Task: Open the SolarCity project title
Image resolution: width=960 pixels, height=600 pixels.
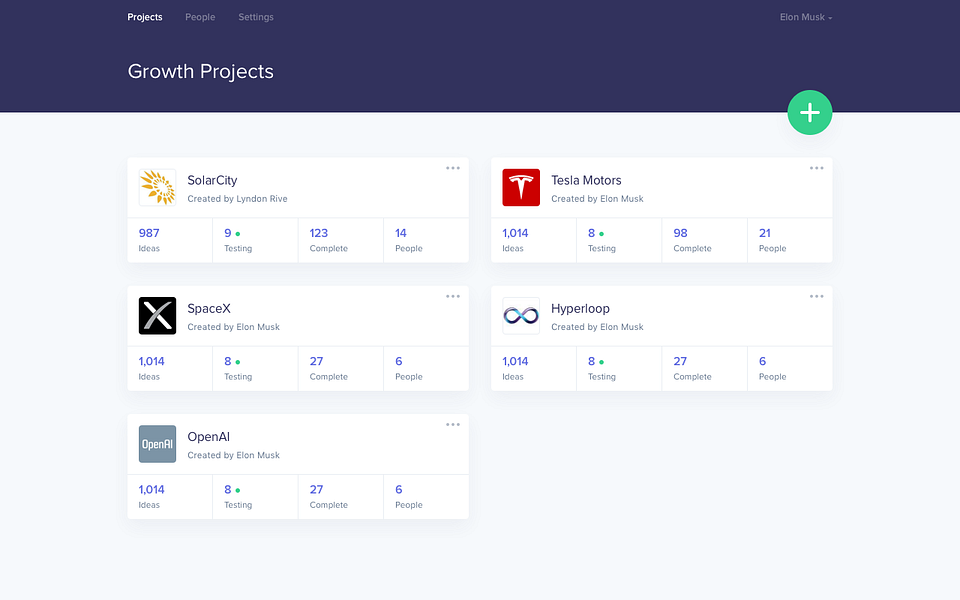Action: [x=212, y=180]
